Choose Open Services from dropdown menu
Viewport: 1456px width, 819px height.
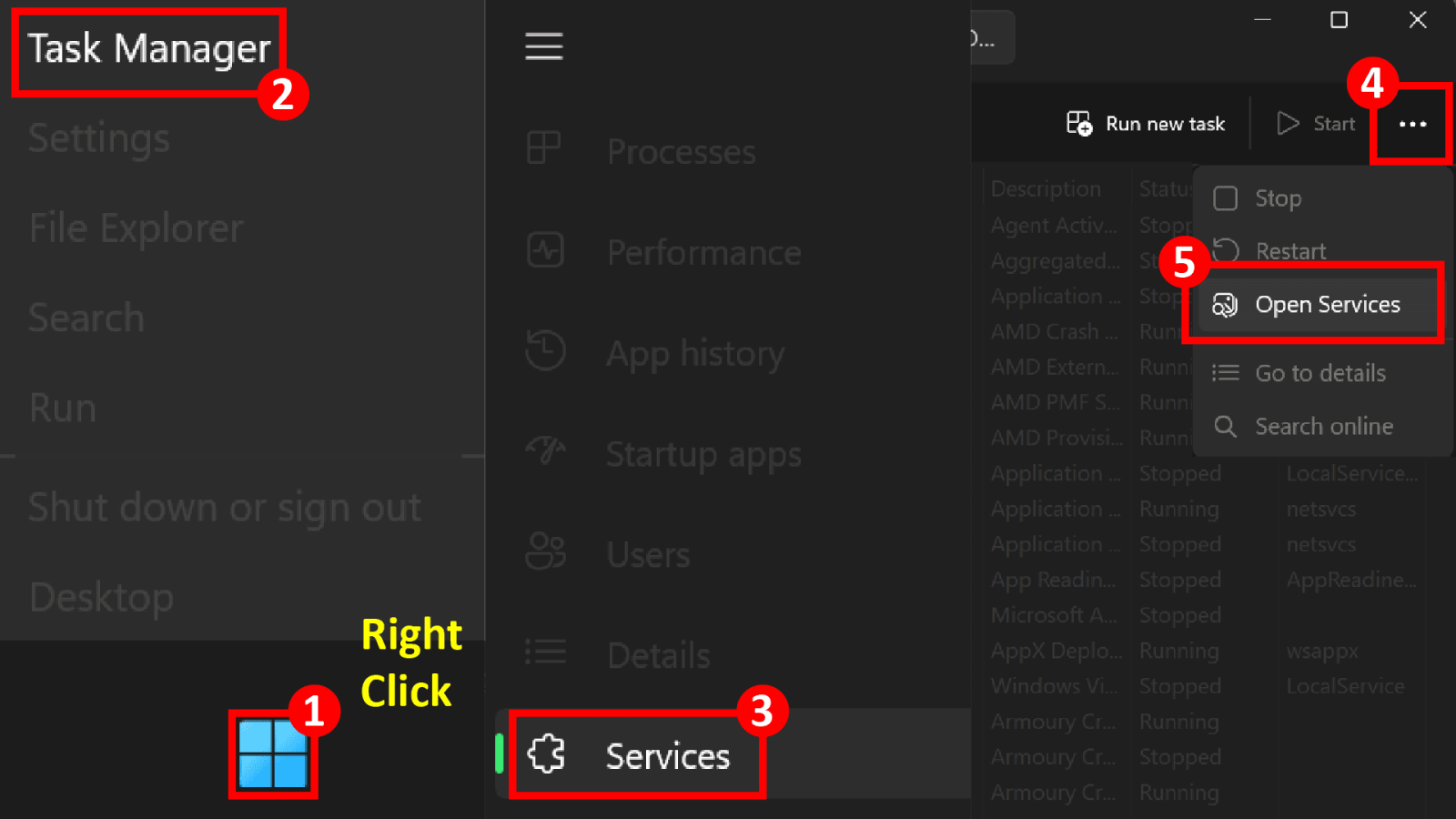pos(1327,305)
